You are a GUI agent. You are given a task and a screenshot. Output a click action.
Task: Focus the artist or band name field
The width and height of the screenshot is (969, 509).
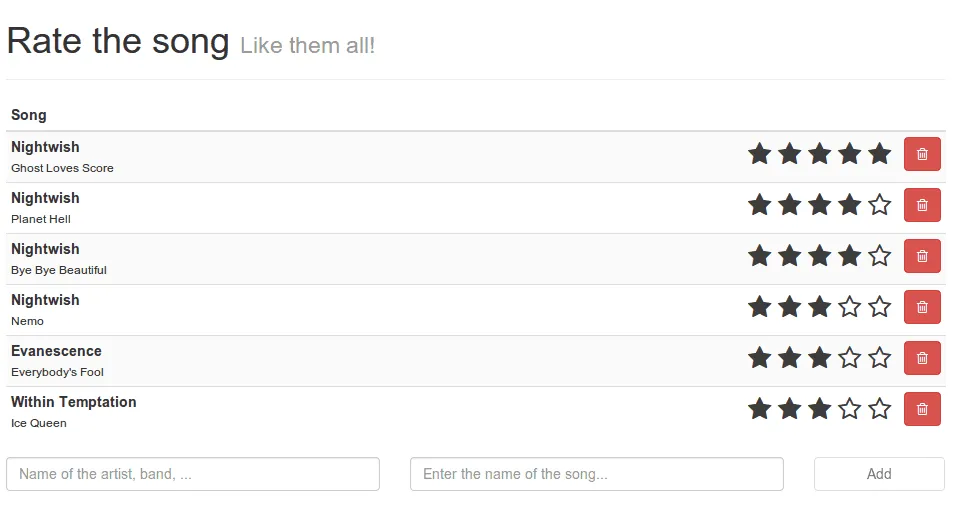(193, 474)
